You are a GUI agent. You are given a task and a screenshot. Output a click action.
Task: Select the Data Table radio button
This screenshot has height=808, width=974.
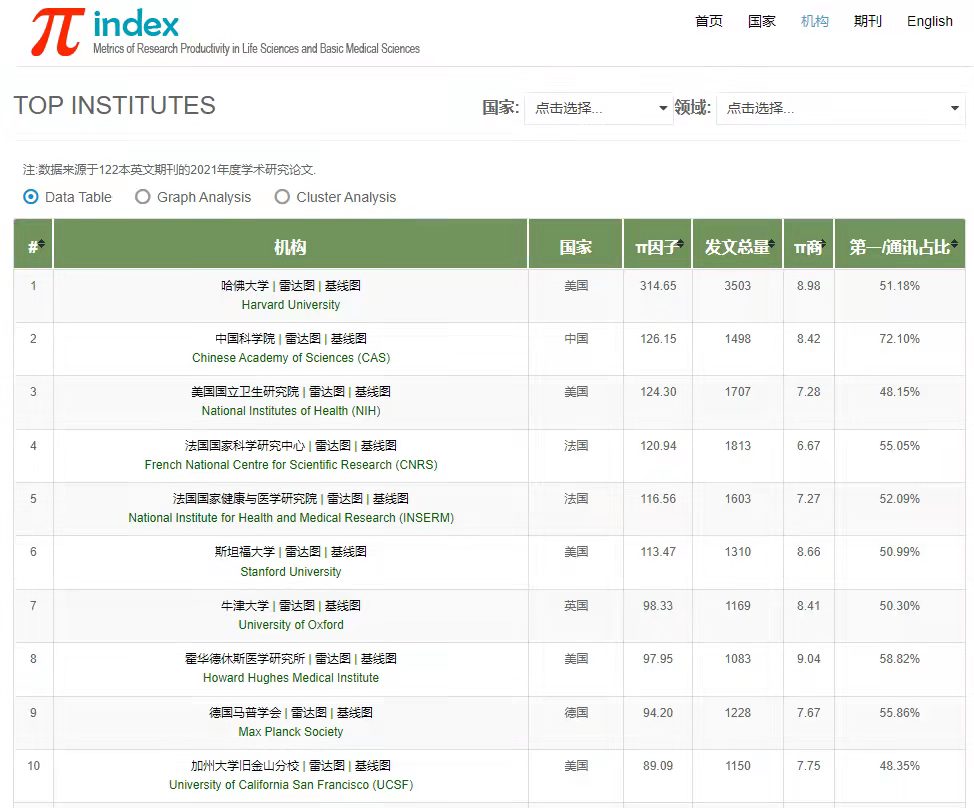point(31,197)
